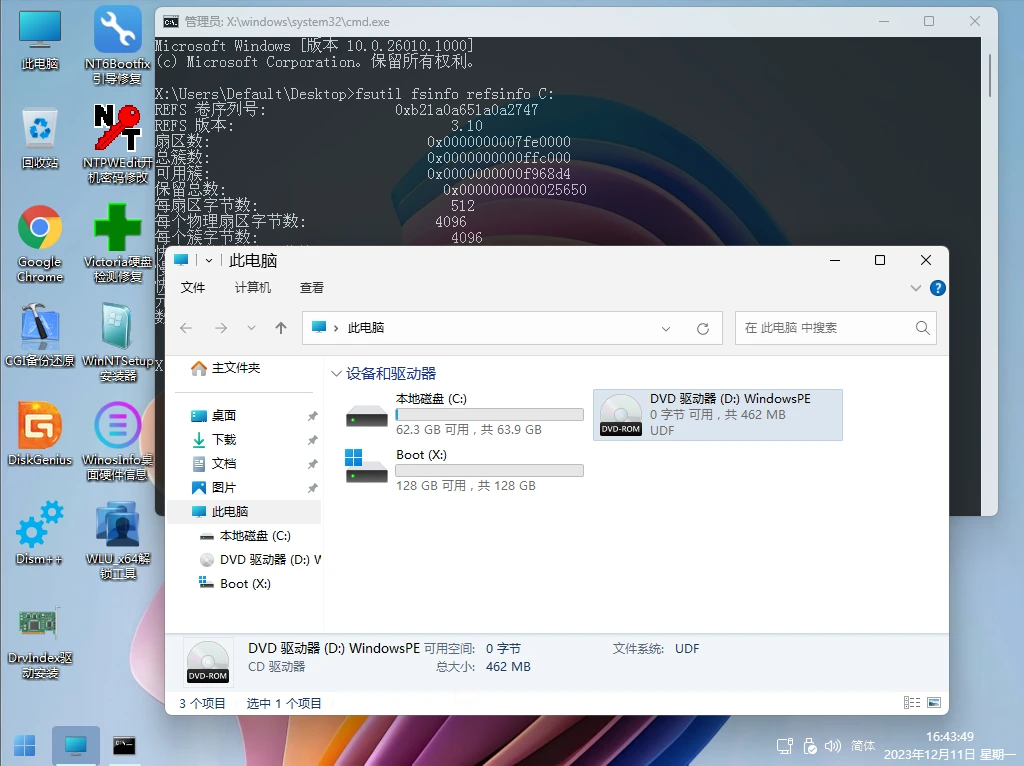Screen dimensions: 1024x766
Task: Launch Google Chrome from the desktop
Action: pos(40,244)
